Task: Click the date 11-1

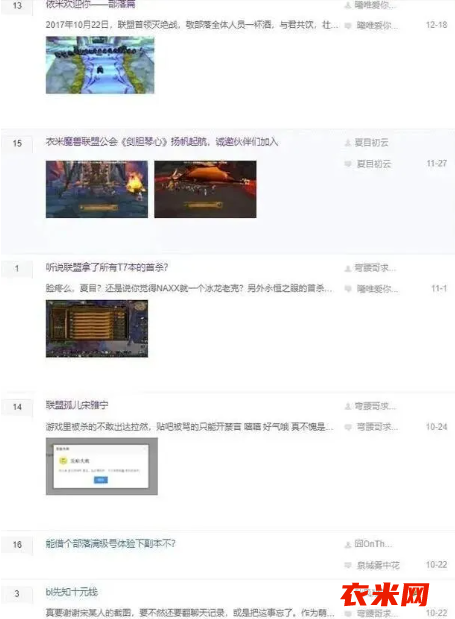Action: click(x=439, y=288)
